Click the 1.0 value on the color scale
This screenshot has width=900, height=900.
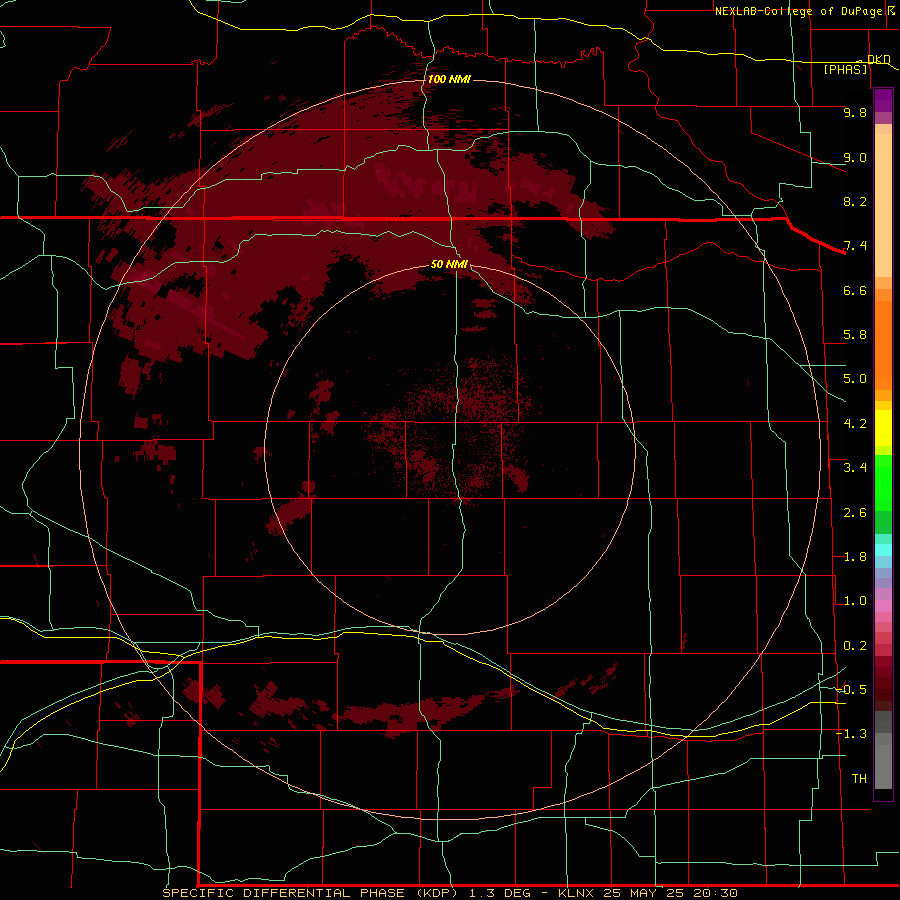tap(855, 601)
